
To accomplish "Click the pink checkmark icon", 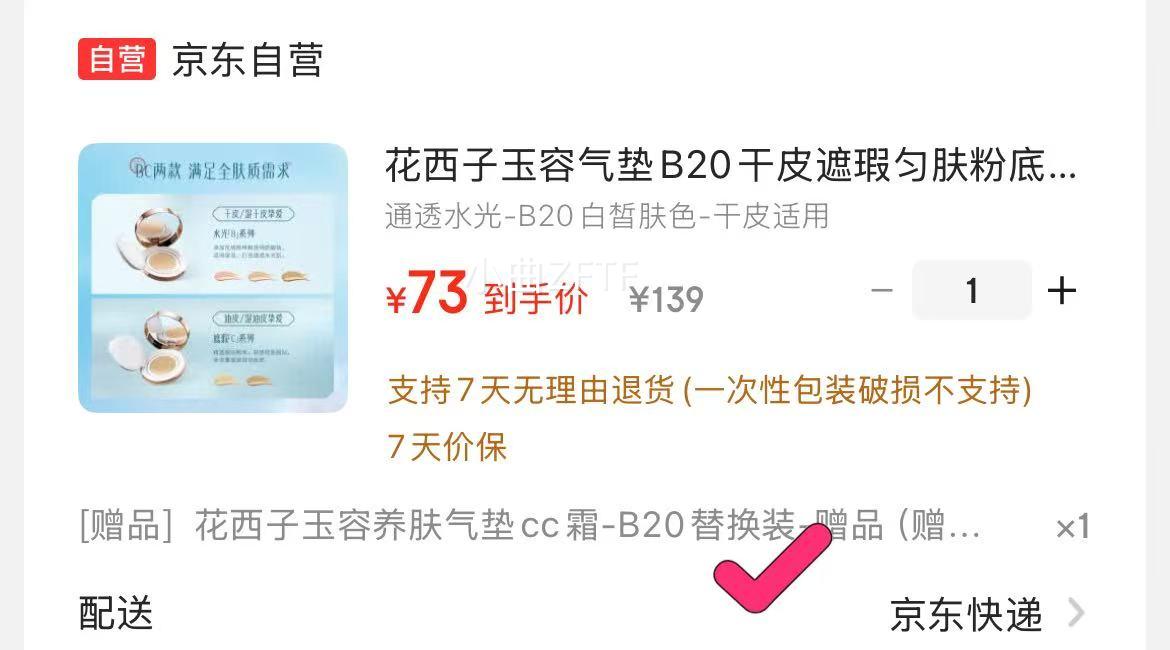I will coord(772,568).
